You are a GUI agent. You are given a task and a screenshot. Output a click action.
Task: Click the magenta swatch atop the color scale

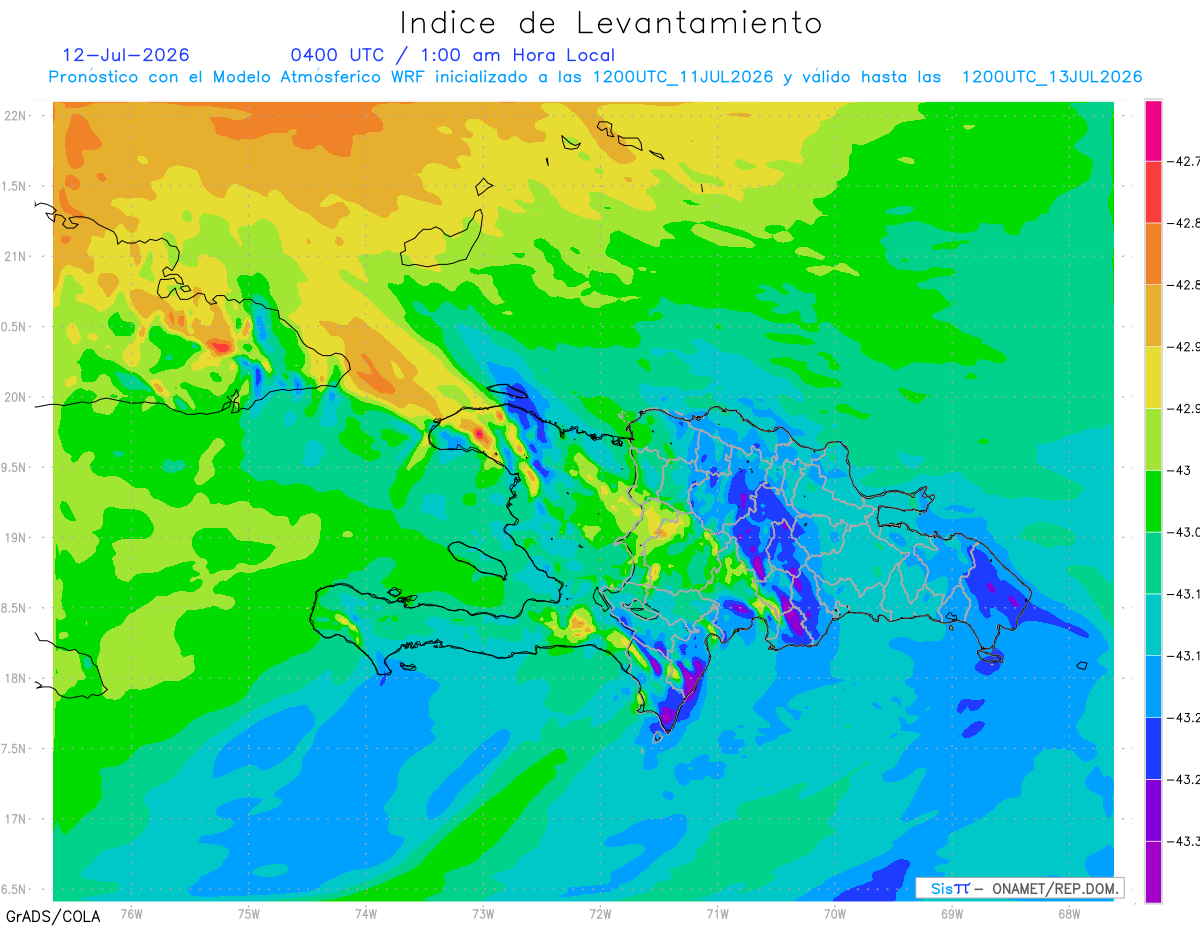pos(1153,131)
